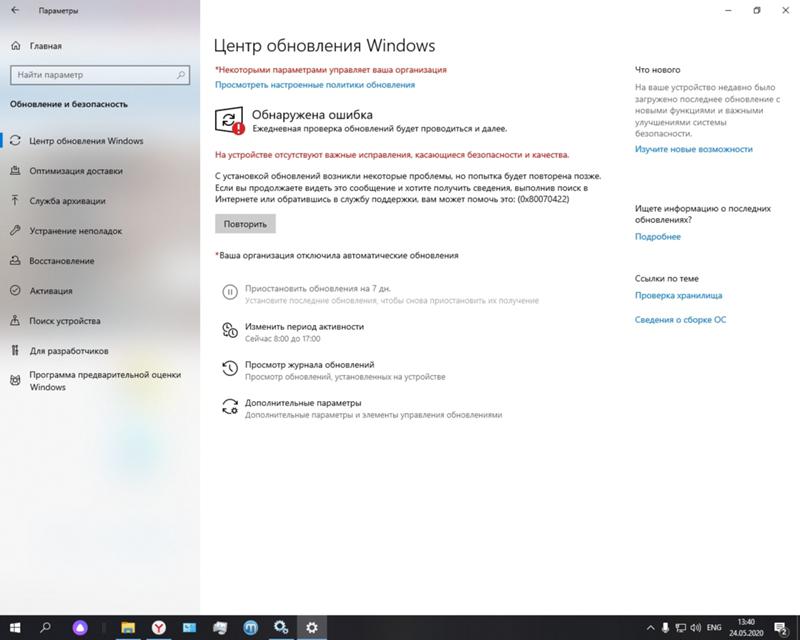
Task: Open Изучите новые возможности link
Action: pyautogui.click(x=693, y=149)
